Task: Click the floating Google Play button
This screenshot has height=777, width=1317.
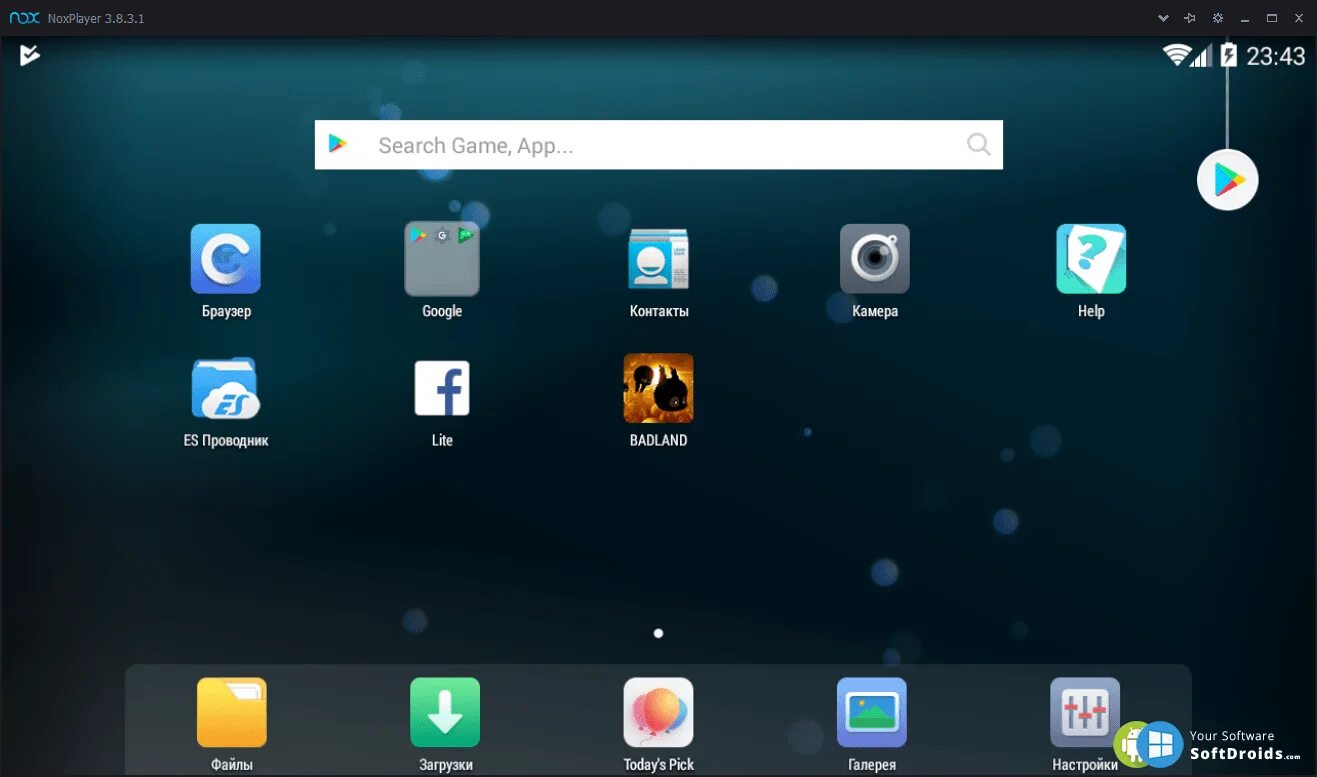Action: point(1228,180)
